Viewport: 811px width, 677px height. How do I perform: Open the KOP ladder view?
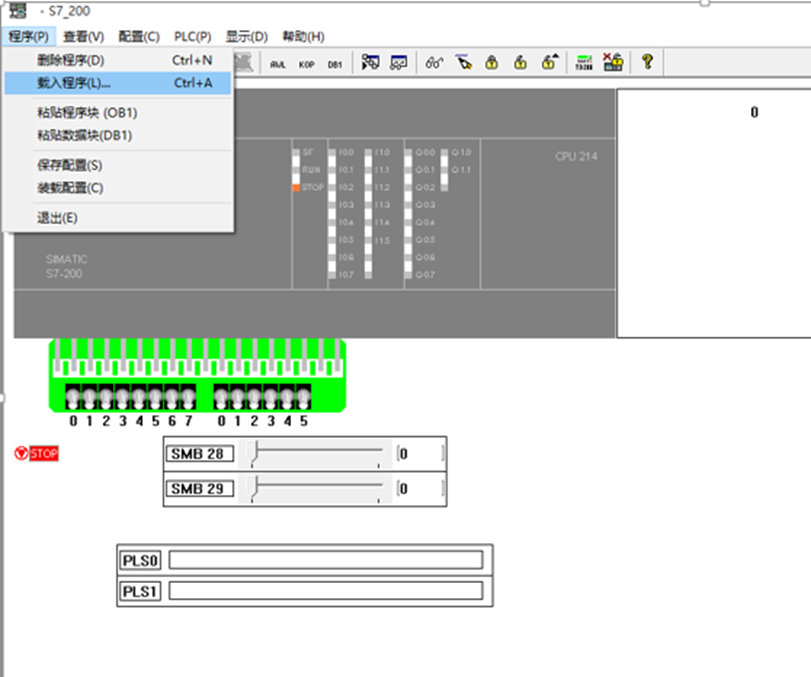point(306,64)
